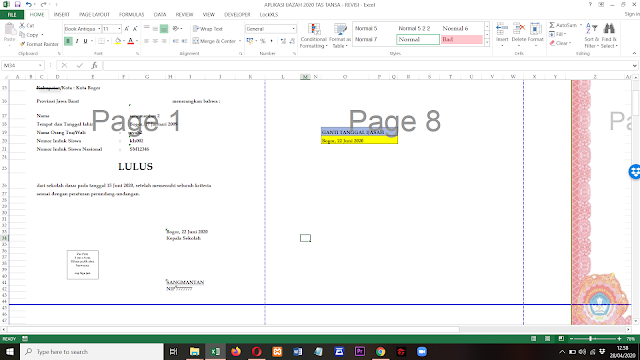Open the Orientation text angle tool
640x360 pixels.
[176, 29]
